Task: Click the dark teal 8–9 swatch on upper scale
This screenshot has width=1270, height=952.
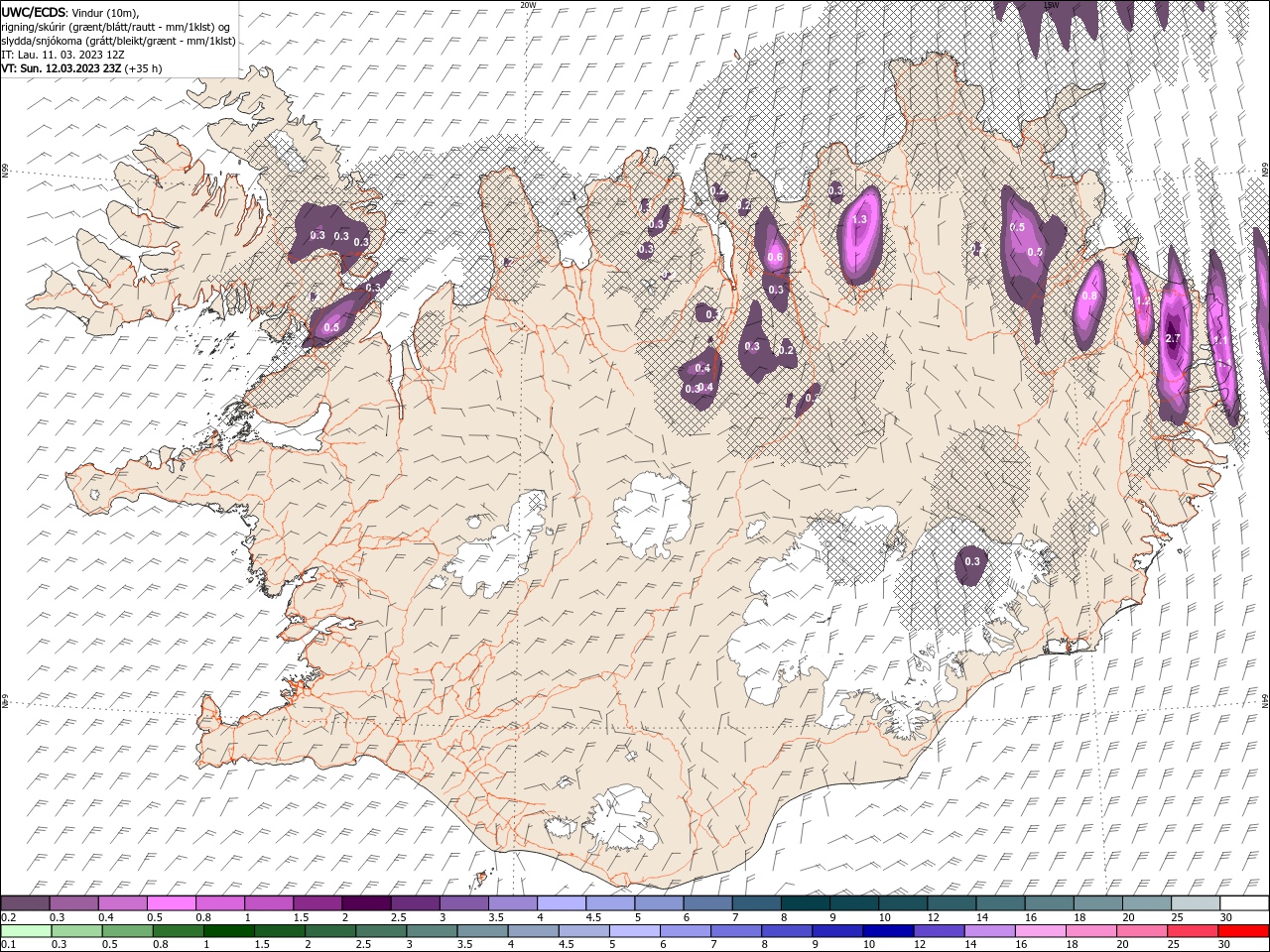Action: 806,903
